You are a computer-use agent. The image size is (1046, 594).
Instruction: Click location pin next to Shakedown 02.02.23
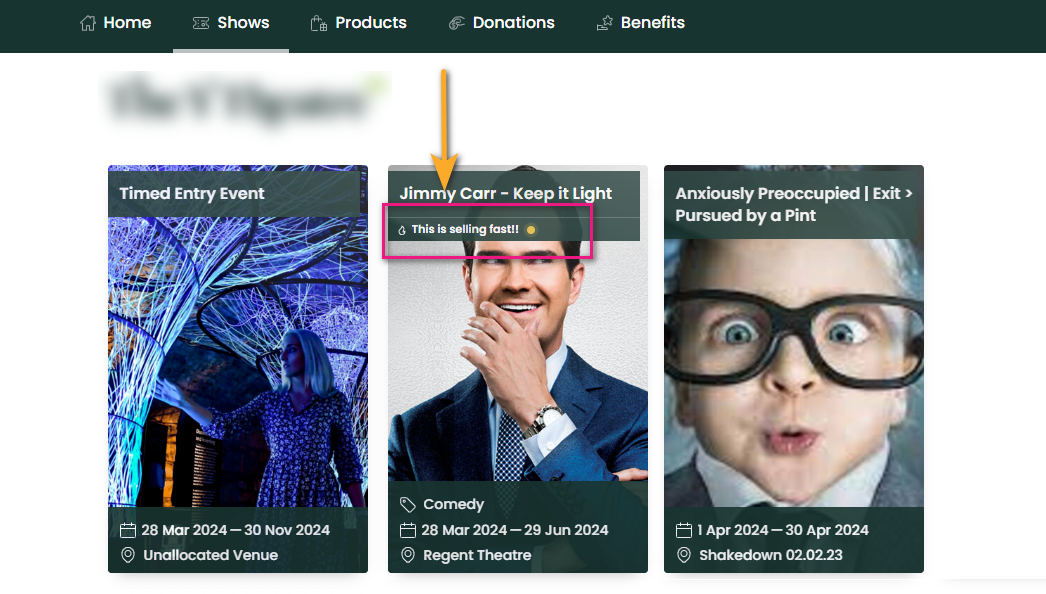click(x=684, y=555)
